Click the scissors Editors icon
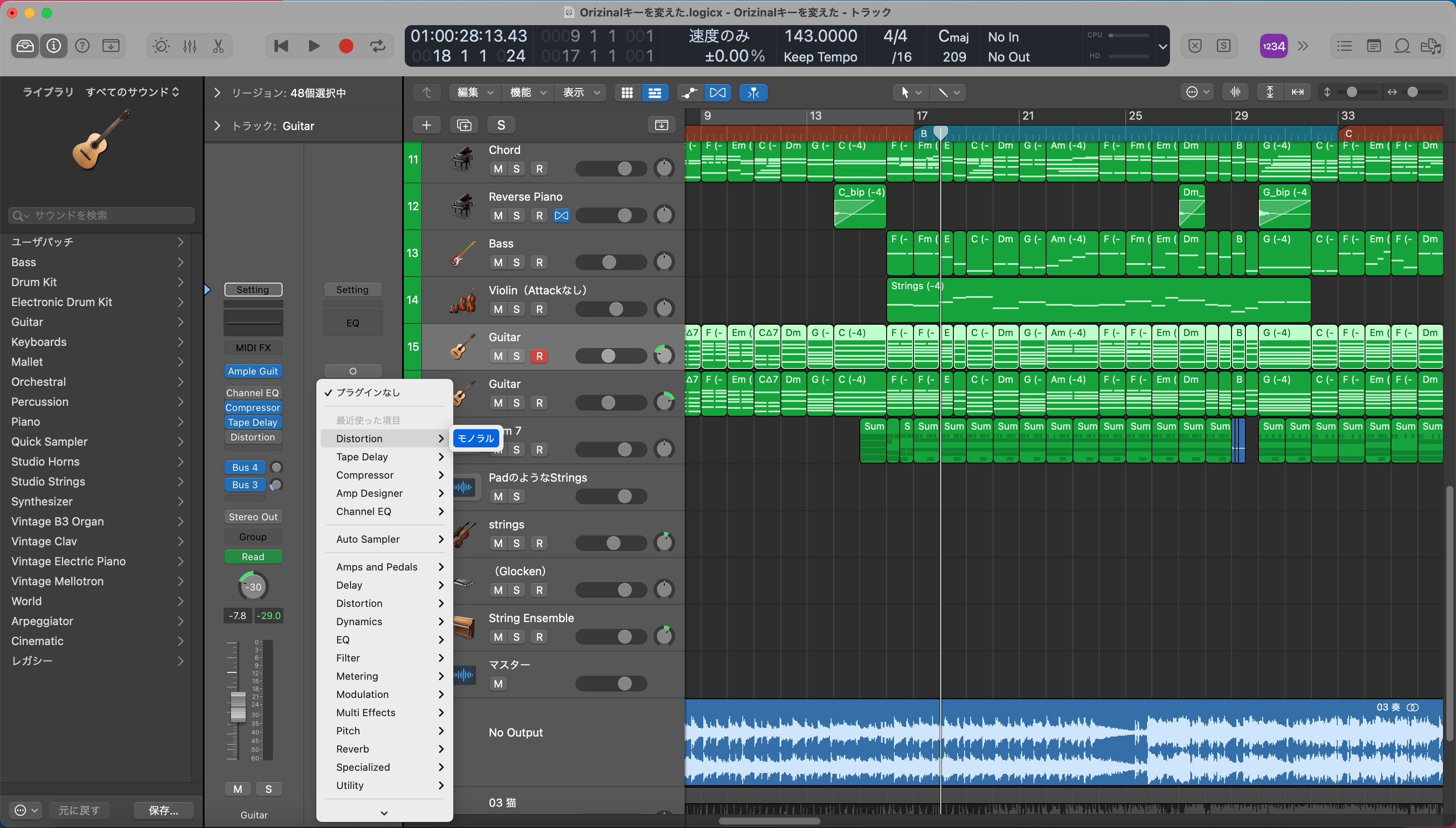1456x828 pixels. point(218,46)
